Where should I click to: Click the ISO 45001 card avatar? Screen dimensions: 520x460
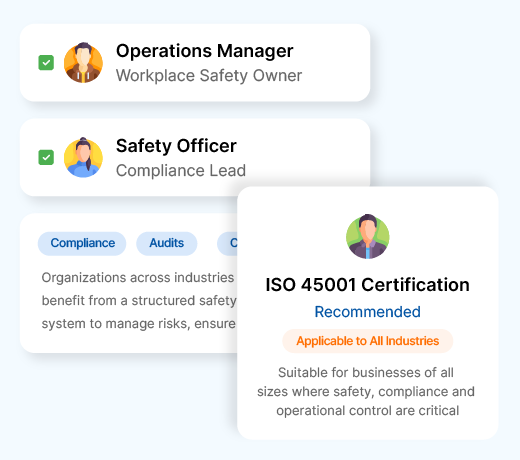click(368, 237)
